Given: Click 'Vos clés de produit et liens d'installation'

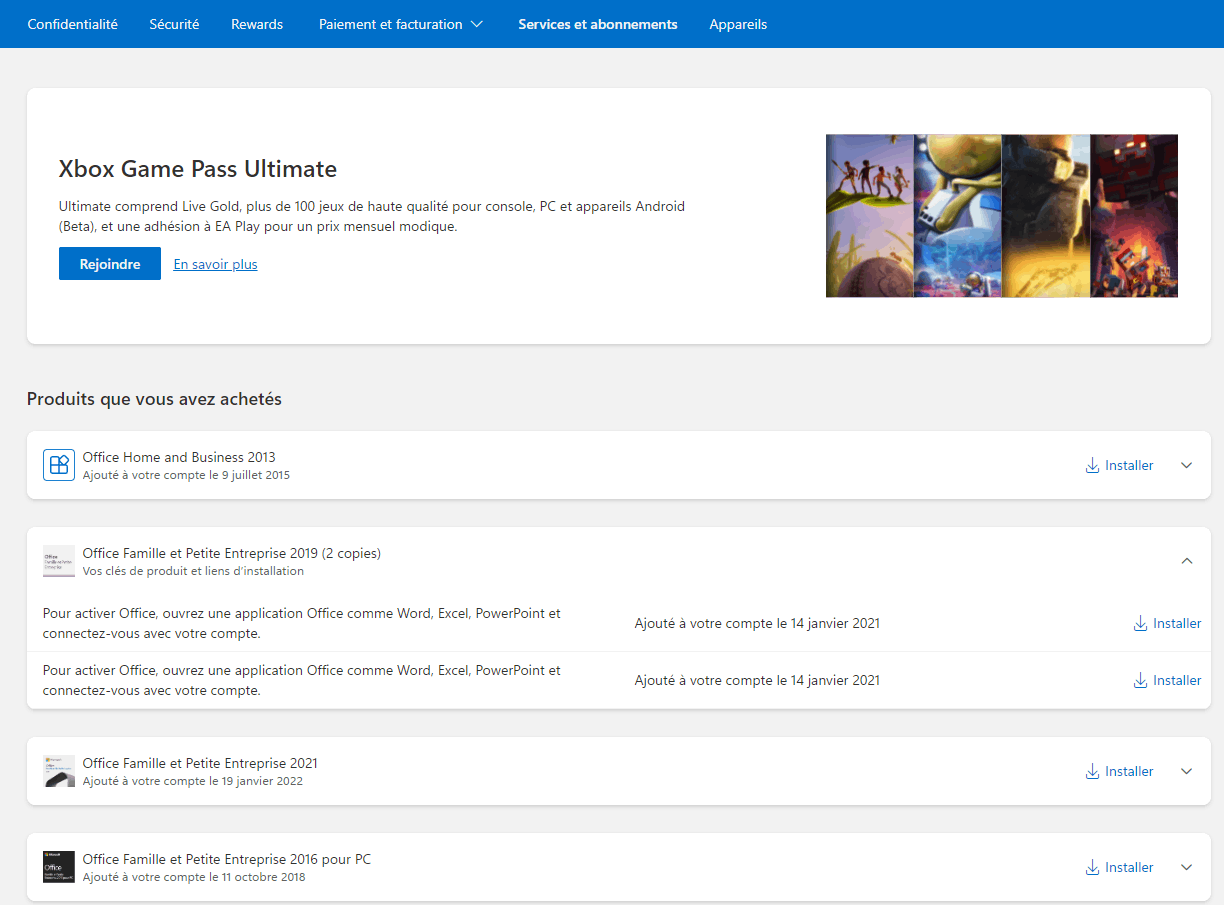Looking at the screenshot, I should pos(193,571).
